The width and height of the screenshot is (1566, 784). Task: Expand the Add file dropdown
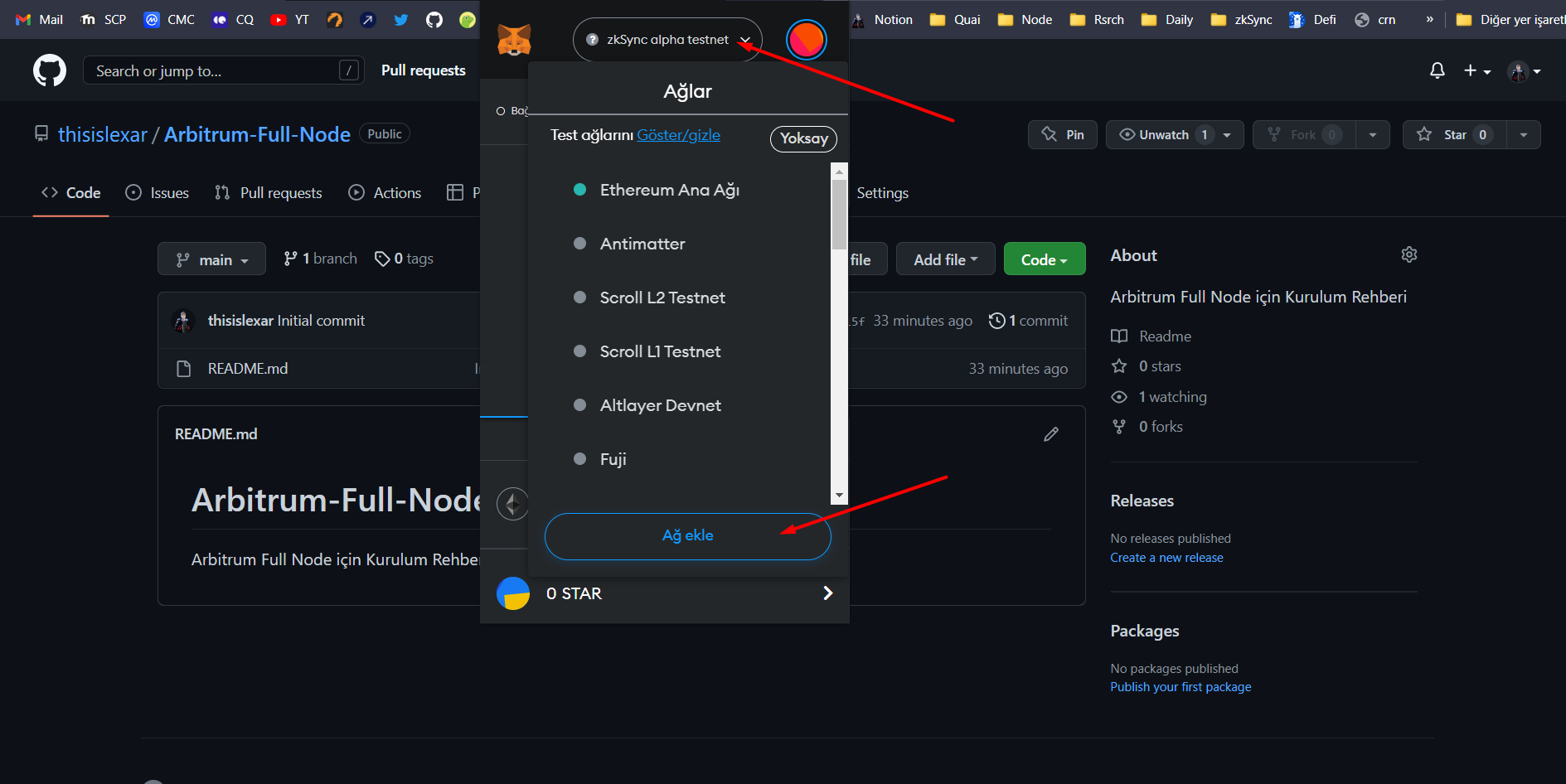coord(946,259)
